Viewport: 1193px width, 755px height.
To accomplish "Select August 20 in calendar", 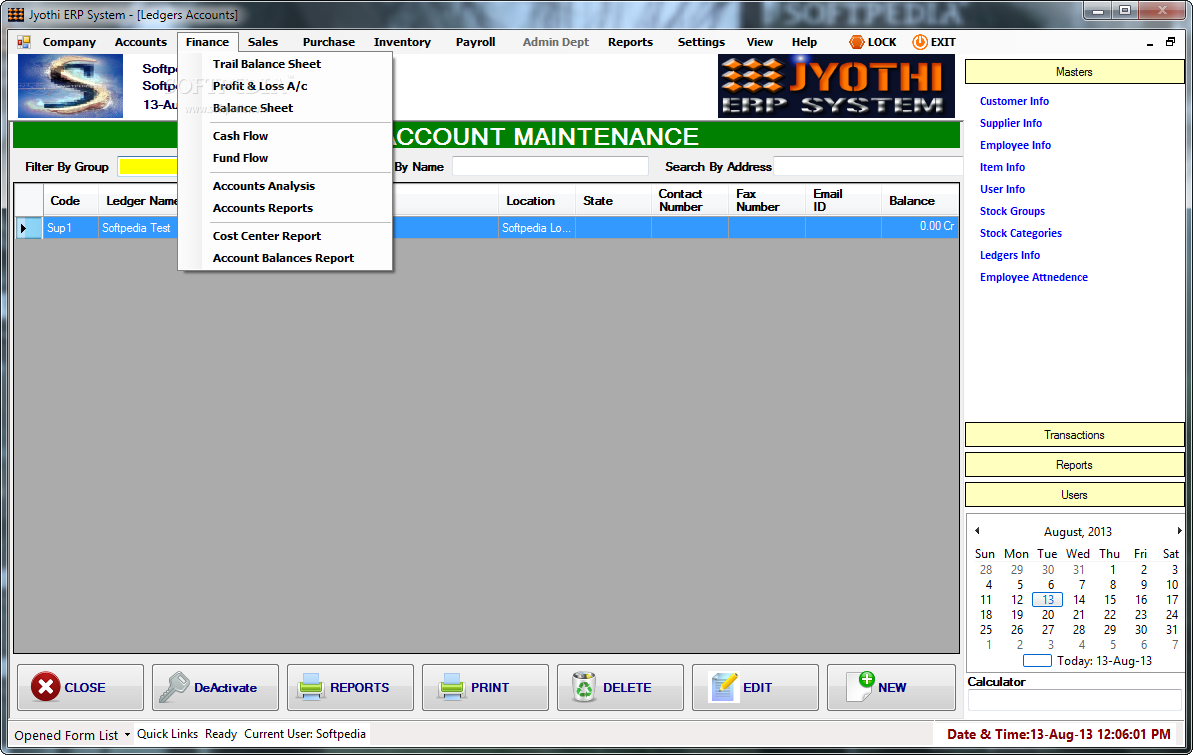I will coord(1048,614).
